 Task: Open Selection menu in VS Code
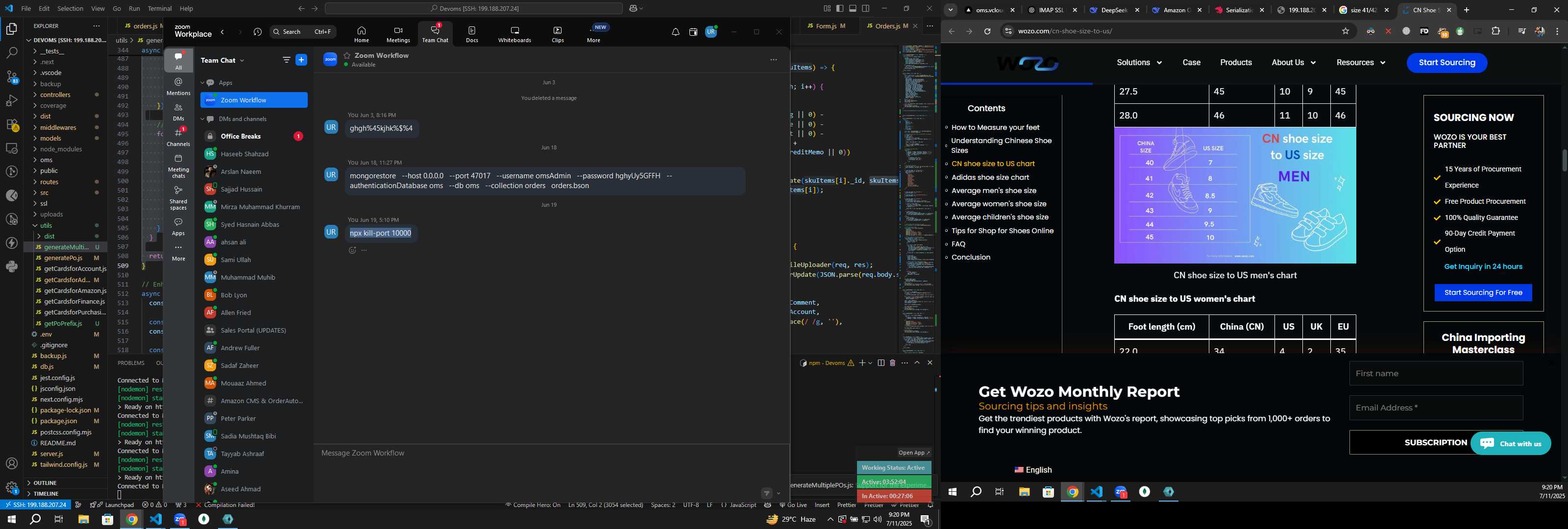click(x=70, y=8)
